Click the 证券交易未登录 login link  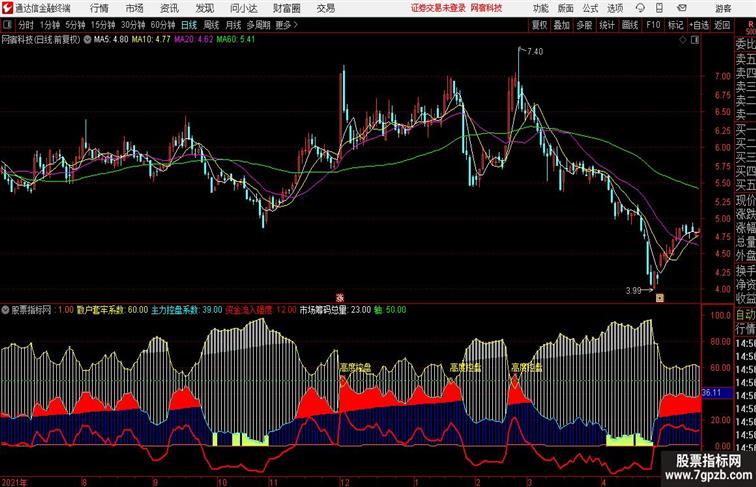click(439, 8)
